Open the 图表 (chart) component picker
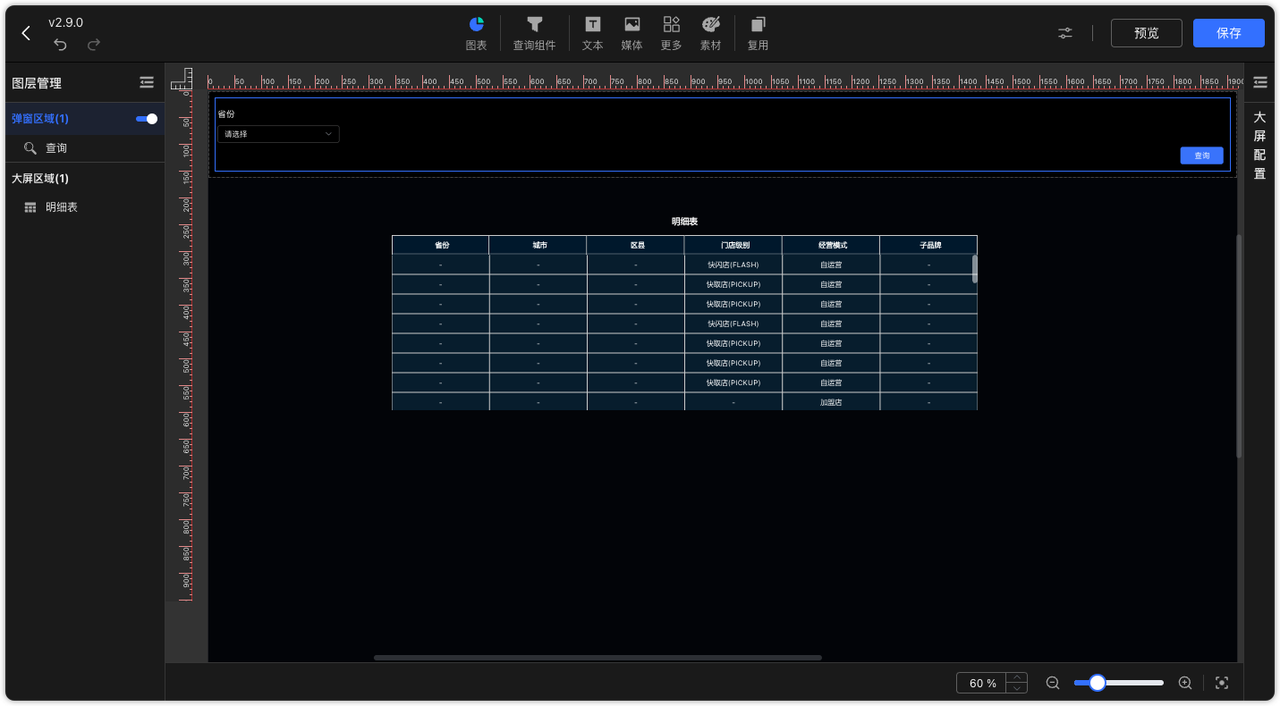The image size is (1280, 706). 476,33
